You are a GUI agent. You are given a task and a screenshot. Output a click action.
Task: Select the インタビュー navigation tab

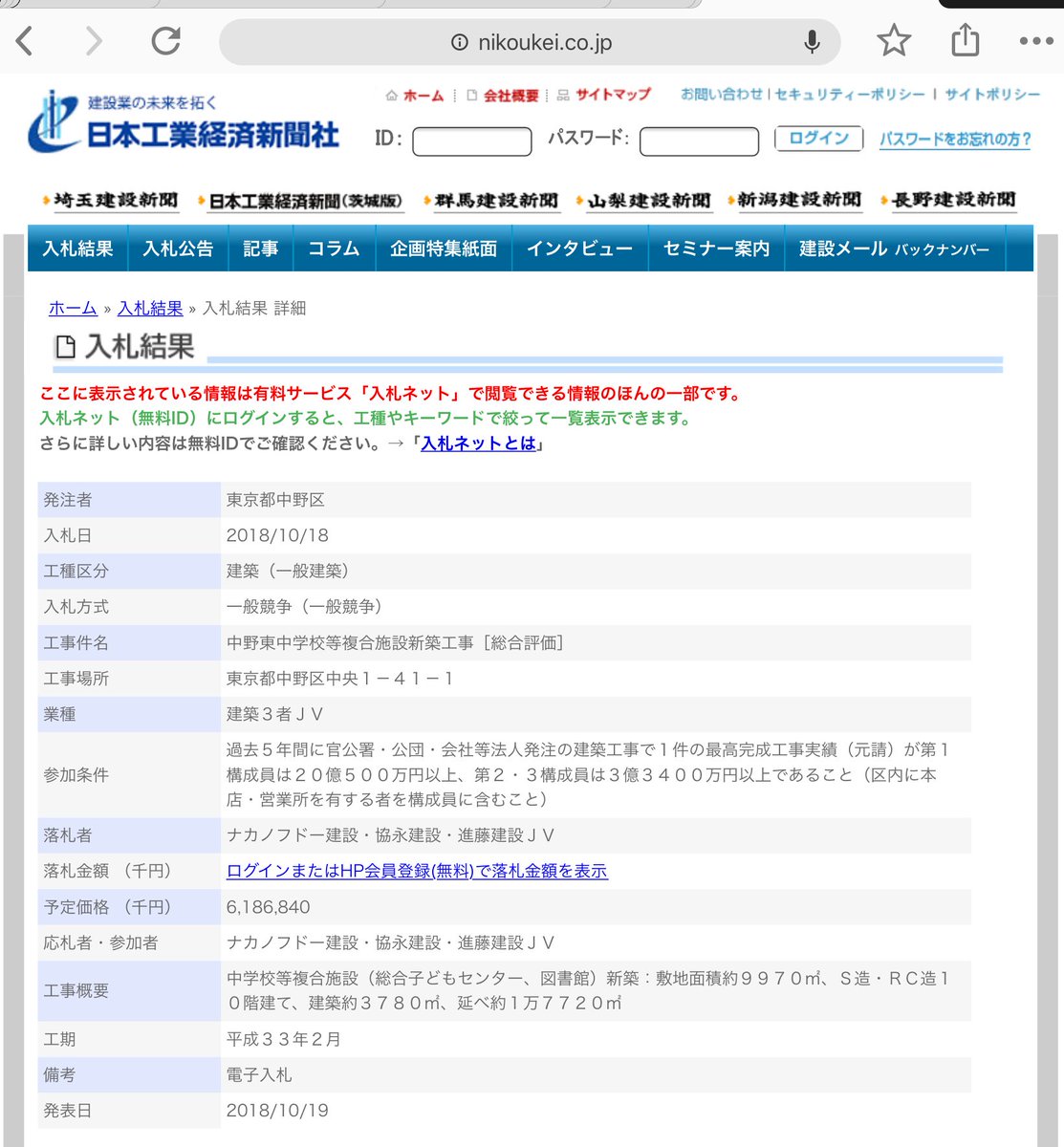(x=579, y=249)
